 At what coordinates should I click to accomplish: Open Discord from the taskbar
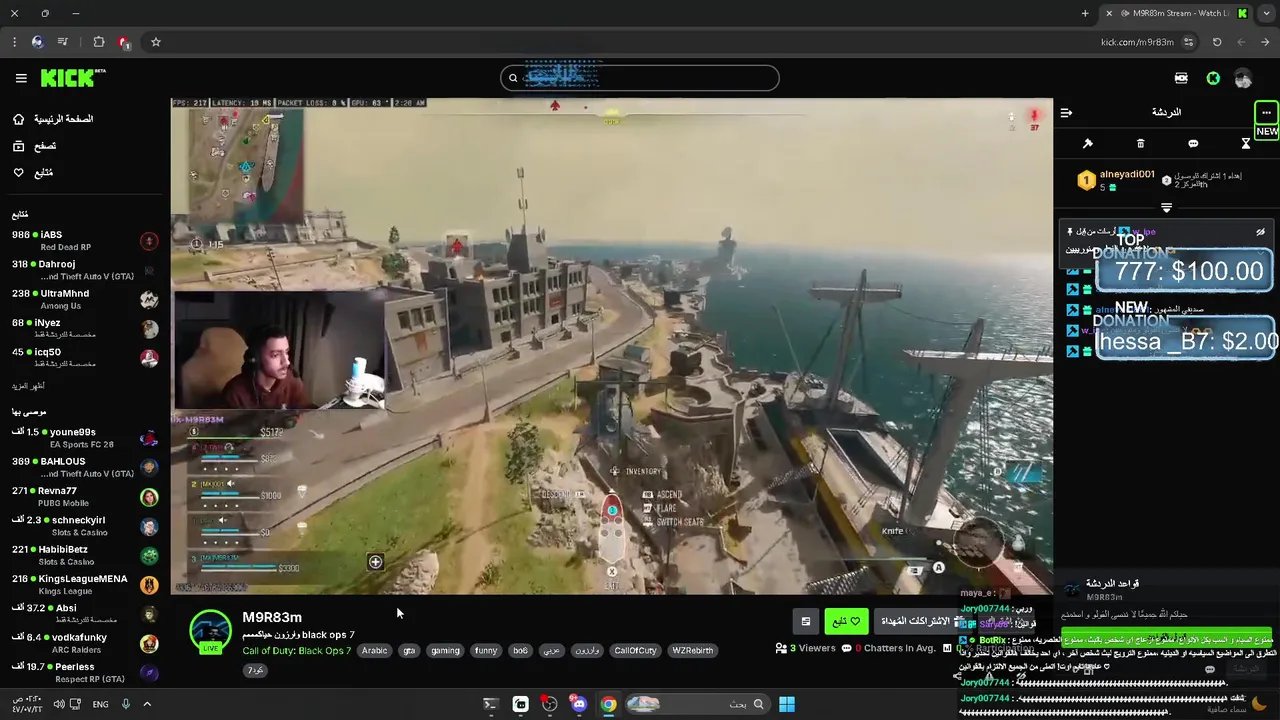579,704
